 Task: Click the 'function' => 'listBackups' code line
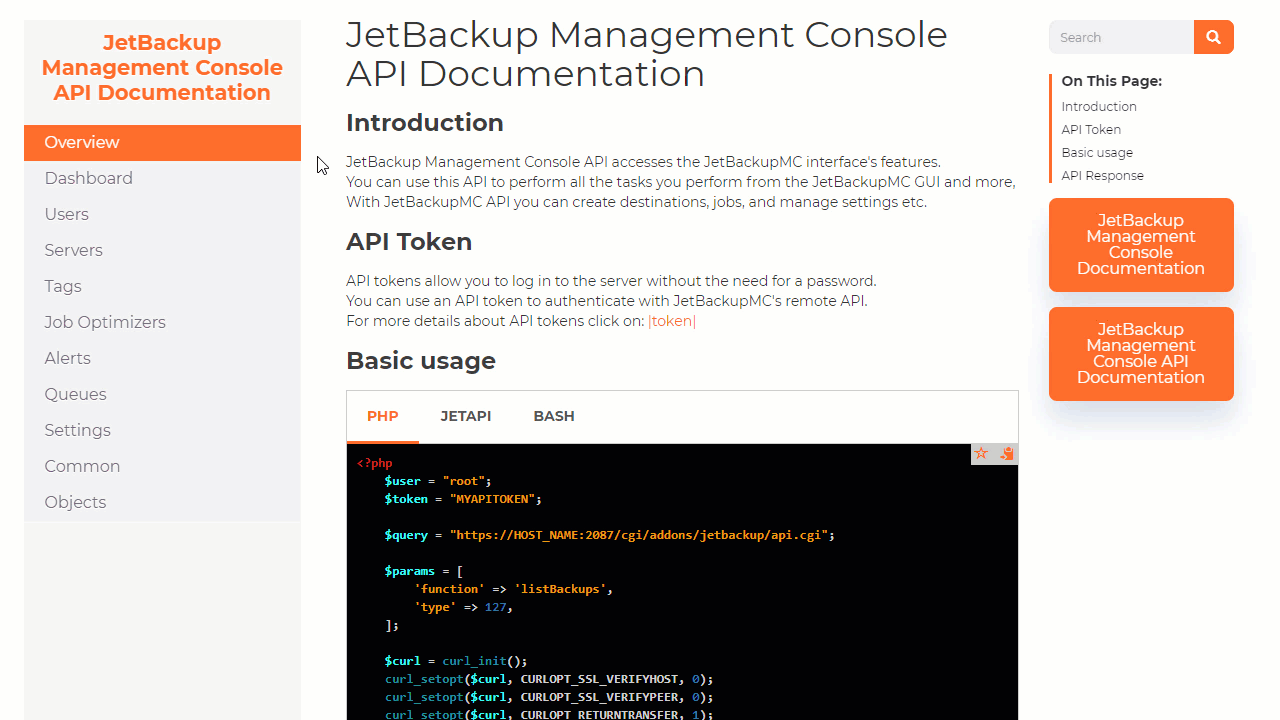point(513,589)
